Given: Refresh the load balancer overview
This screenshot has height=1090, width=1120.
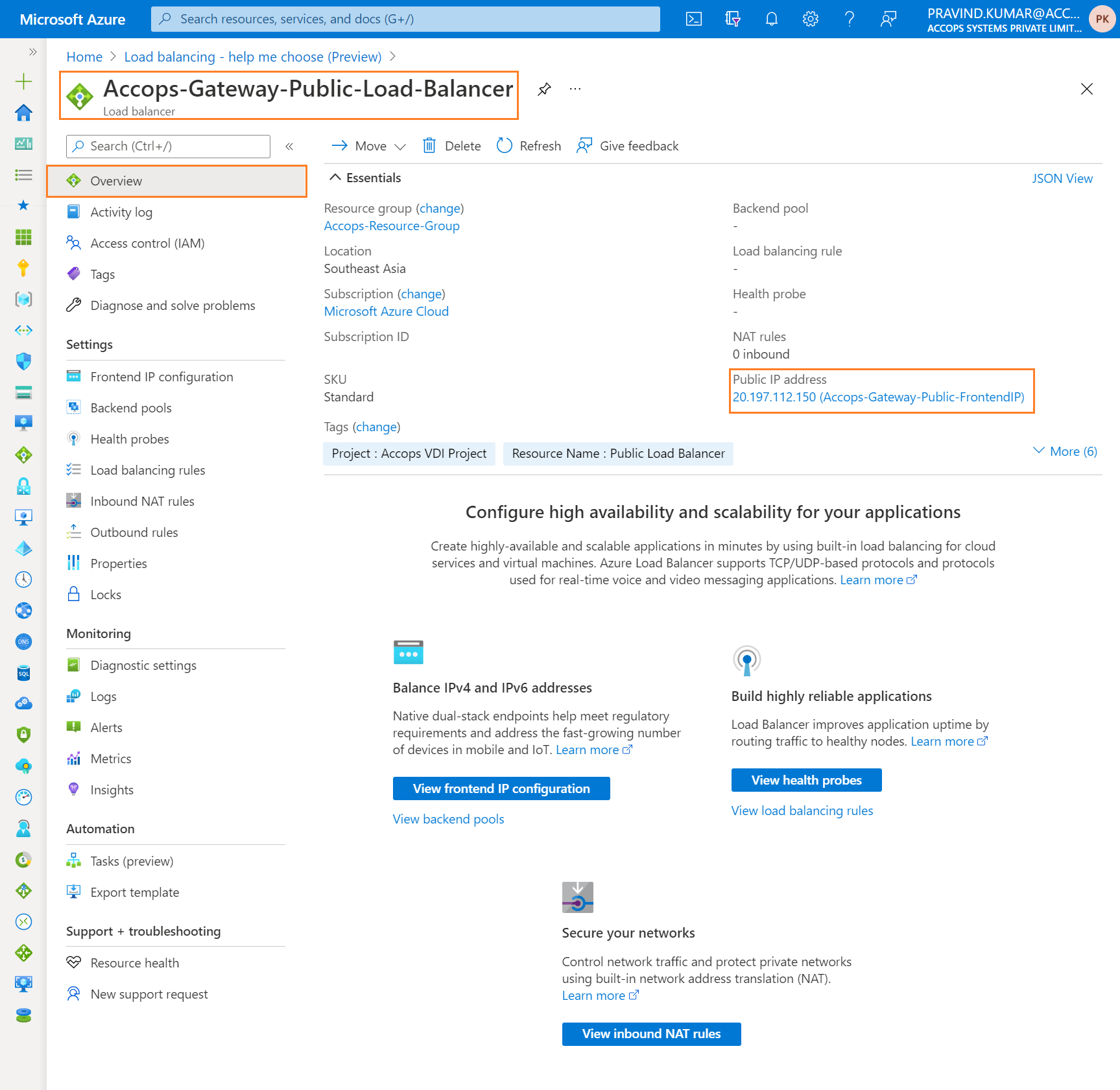Looking at the screenshot, I should pyautogui.click(x=529, y=146).
